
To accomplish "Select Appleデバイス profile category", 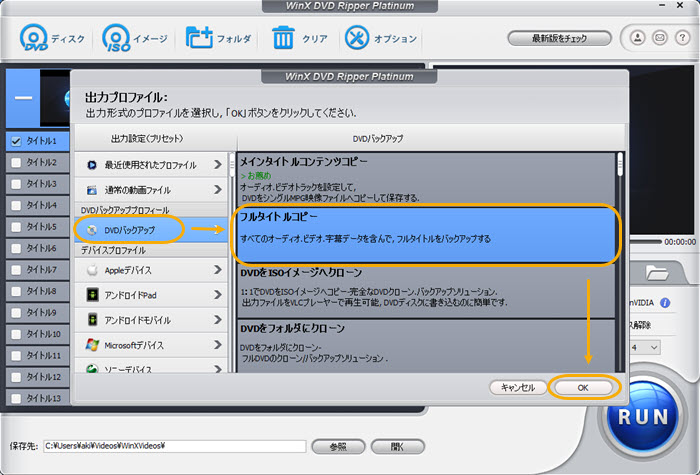I will click(x=151, y=270).
